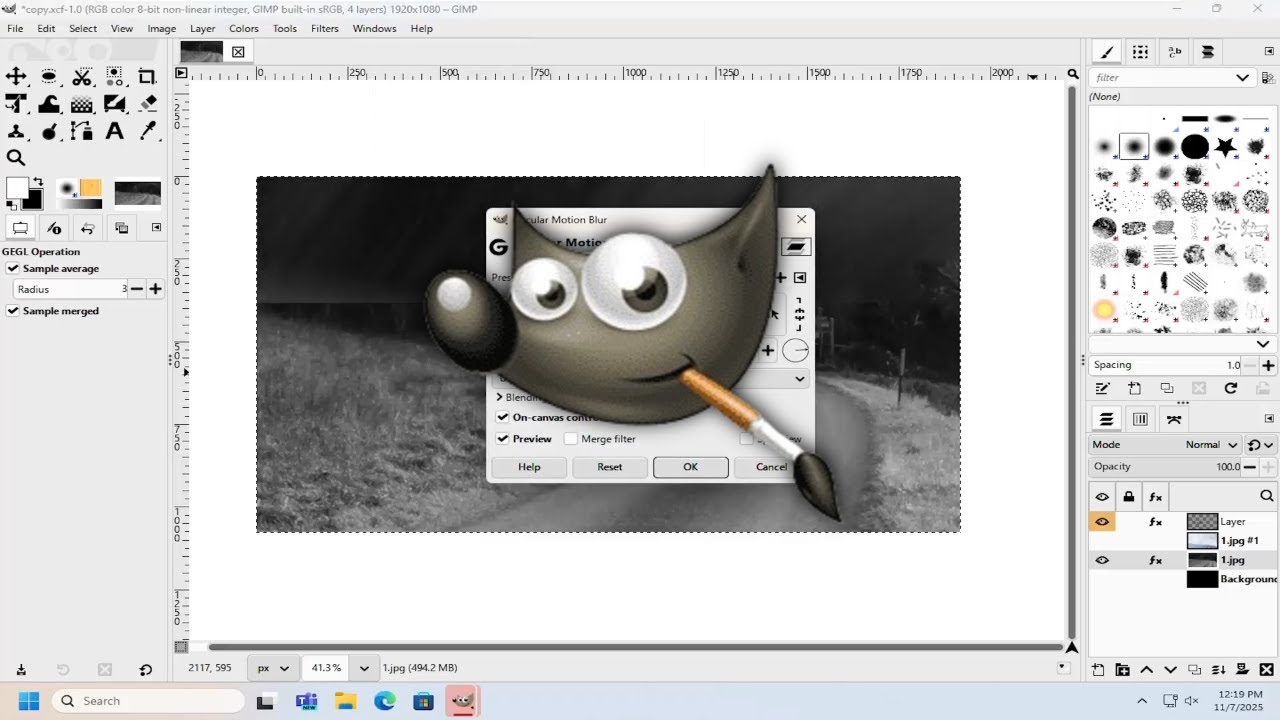1280x720 pixels.
Task: Open the layer mode group switcher
Action: (1261, 445)
